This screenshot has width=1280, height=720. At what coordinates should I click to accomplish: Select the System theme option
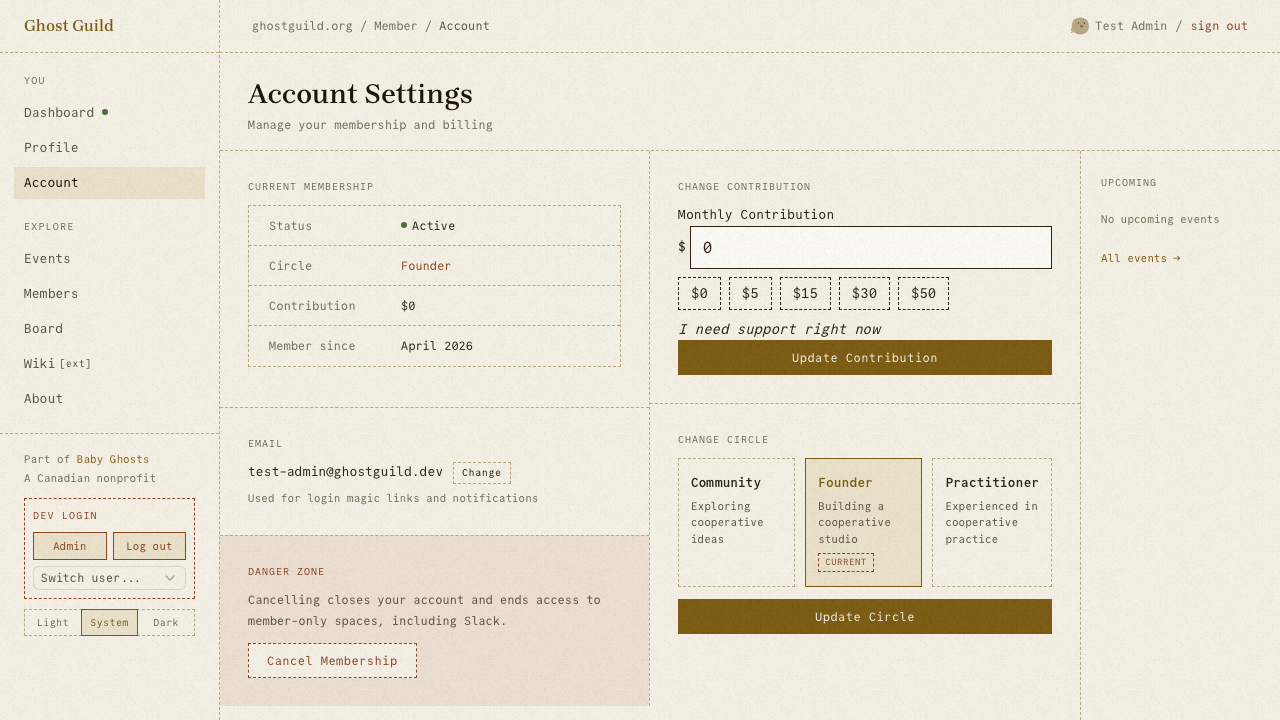click(x=109, y=623)
